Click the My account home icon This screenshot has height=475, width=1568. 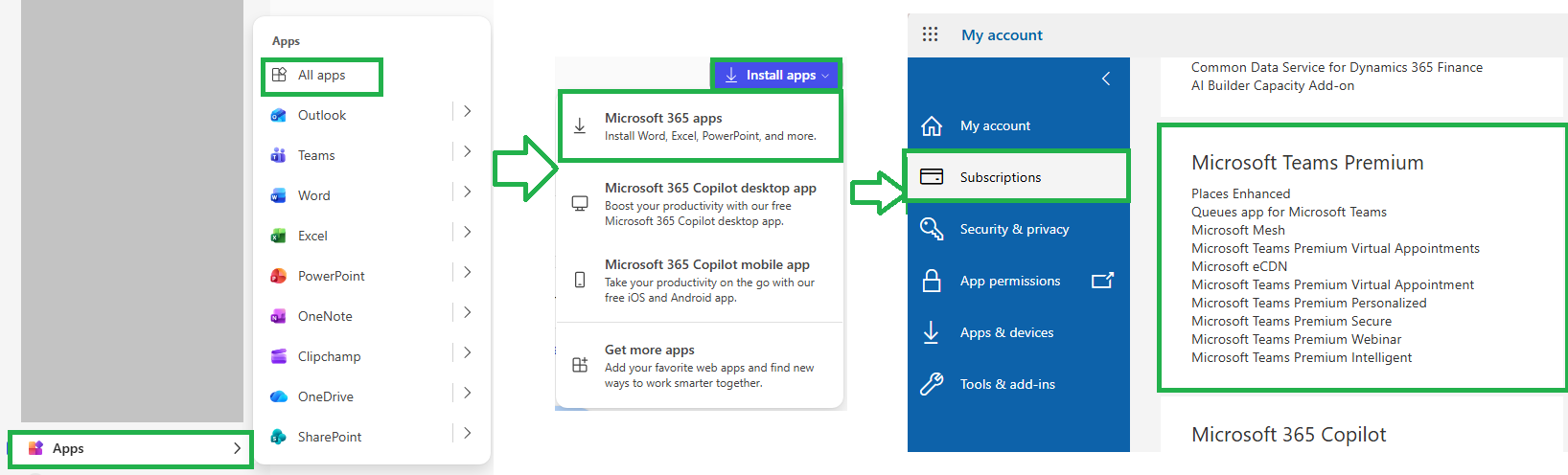(x=932, y=125)
